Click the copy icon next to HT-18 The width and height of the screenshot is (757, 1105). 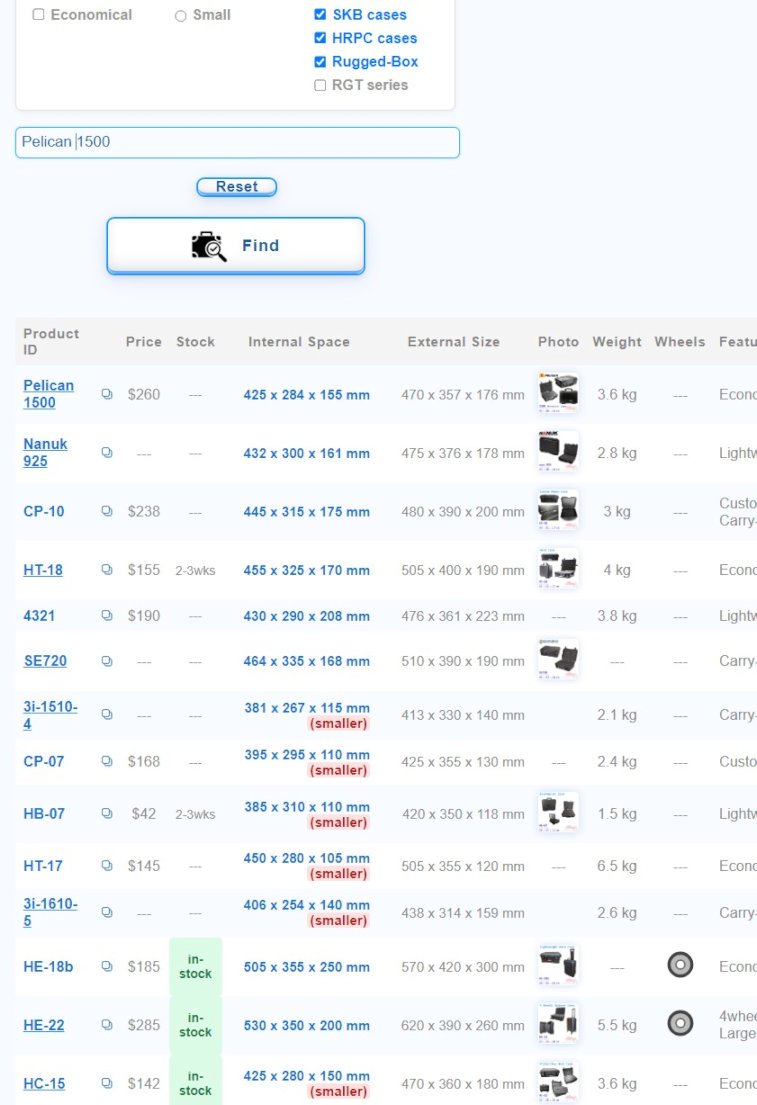click(x=107, y=570)
